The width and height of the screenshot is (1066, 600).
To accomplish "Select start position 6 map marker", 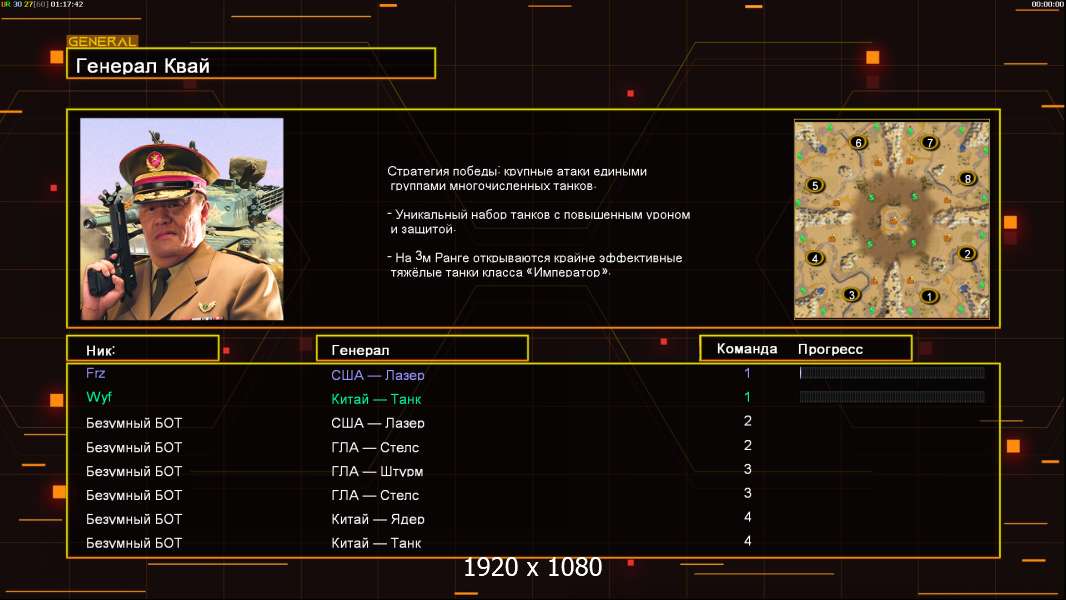I will [x=857, y=143].
